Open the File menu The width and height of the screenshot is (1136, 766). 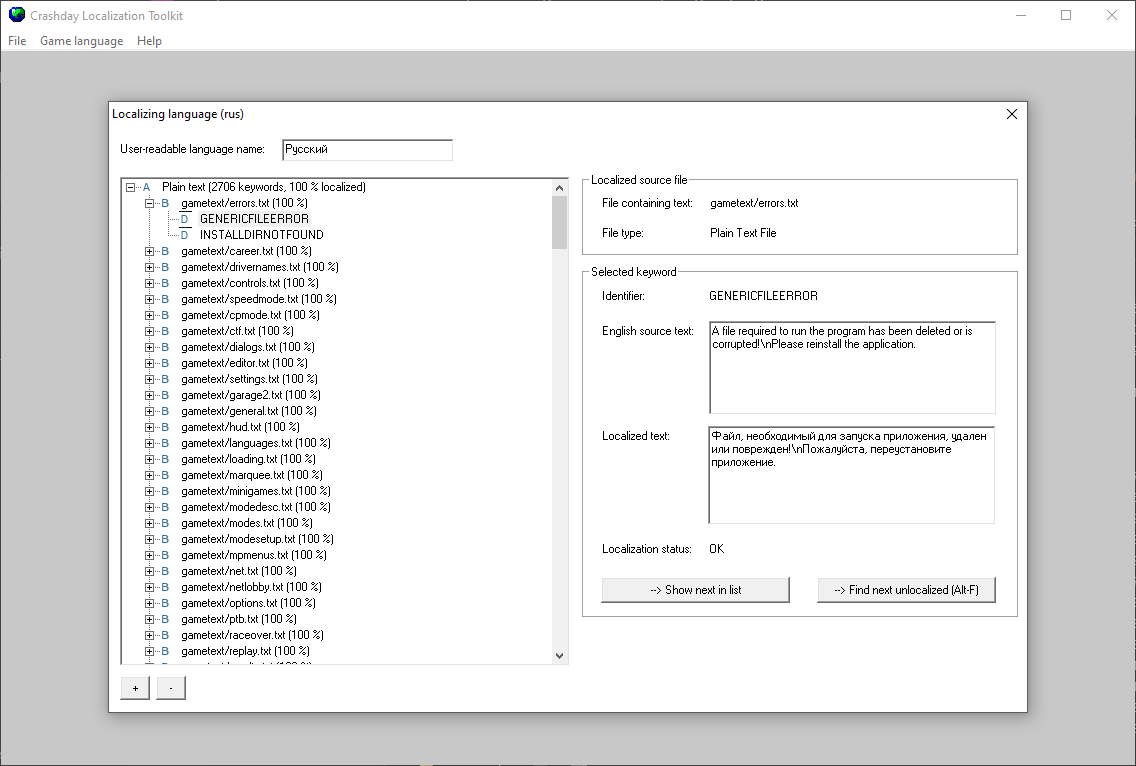tap(17, 41)
